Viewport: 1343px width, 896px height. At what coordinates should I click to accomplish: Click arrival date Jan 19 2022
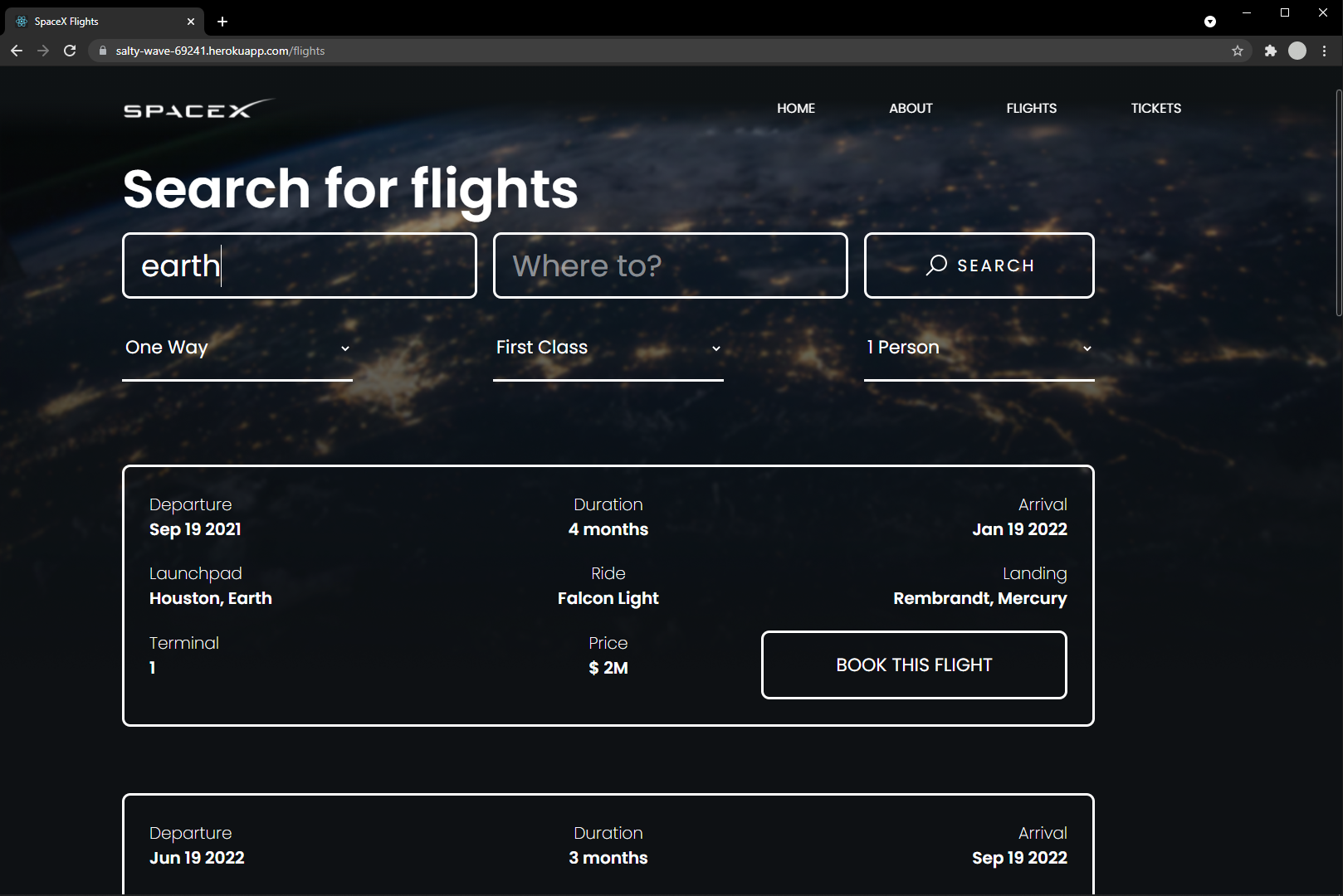point(1020,529)
